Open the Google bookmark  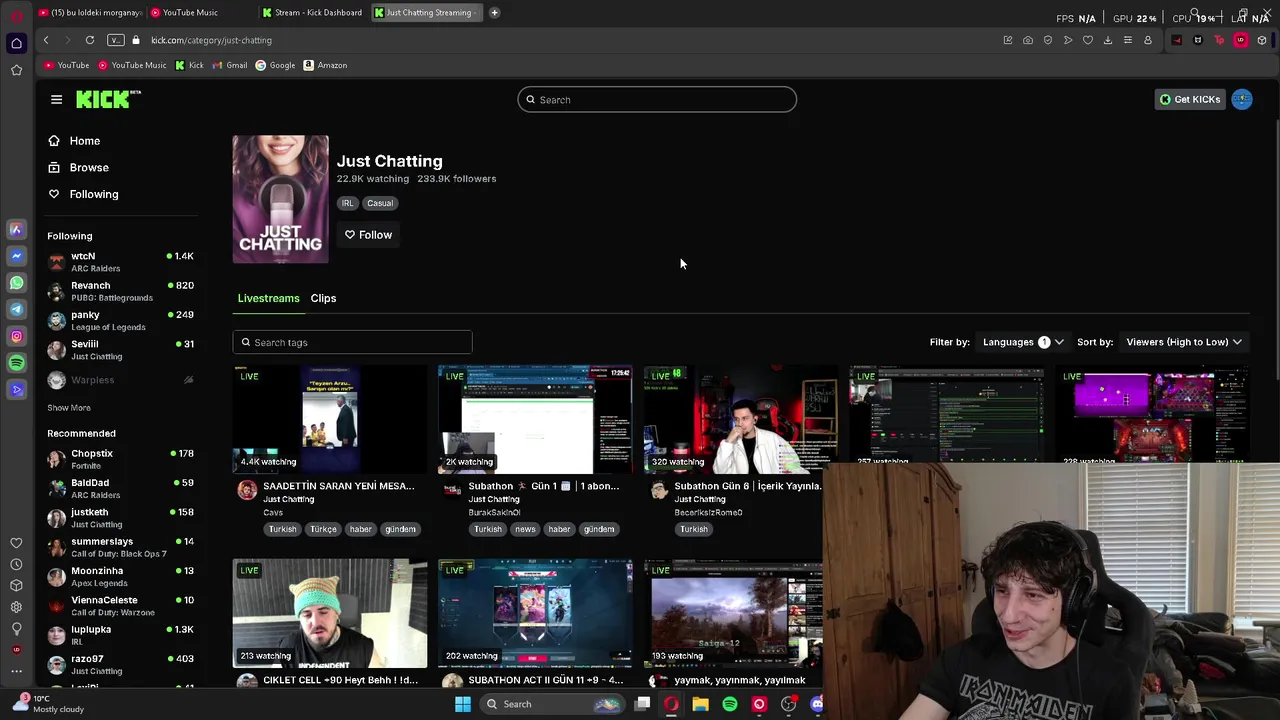click(275, 65)
